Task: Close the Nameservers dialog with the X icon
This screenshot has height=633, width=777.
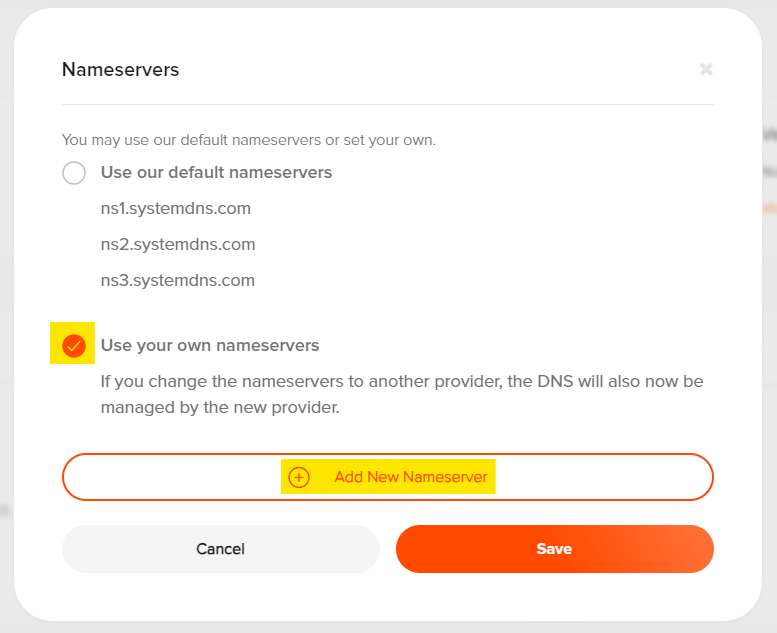Action: (706, 69)
